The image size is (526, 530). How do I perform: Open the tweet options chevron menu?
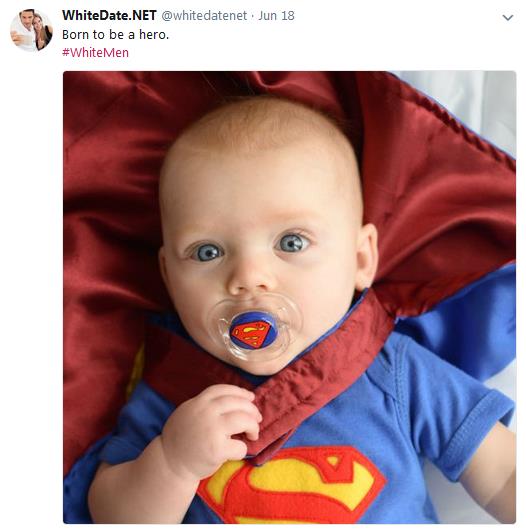click(x=508, y=17)
